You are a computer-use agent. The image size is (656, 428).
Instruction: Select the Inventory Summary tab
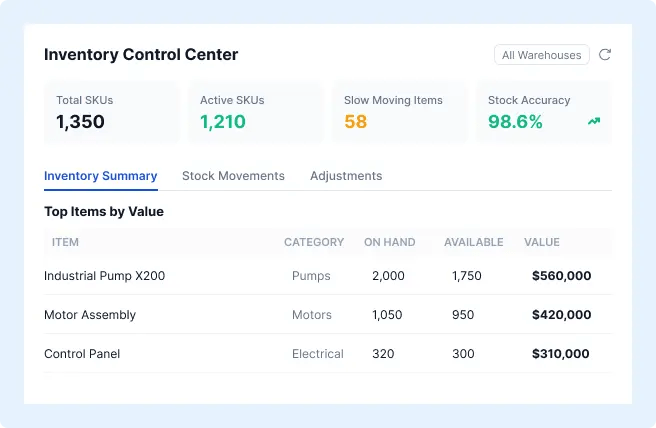pyautogui.click(x=101, y=176)
